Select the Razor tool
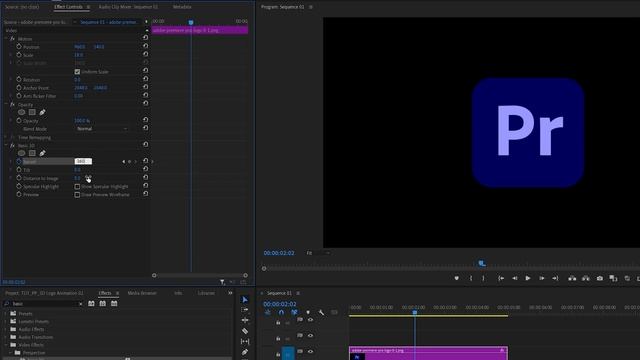The height and width of the screenshot is (360, 640). (x=244, y=331)
